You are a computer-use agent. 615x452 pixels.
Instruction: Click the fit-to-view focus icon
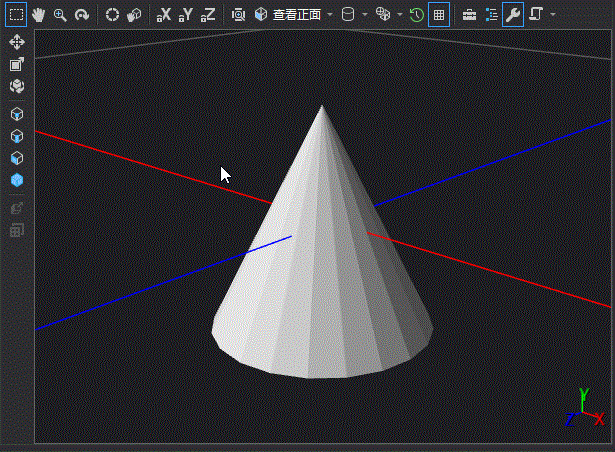238,15
